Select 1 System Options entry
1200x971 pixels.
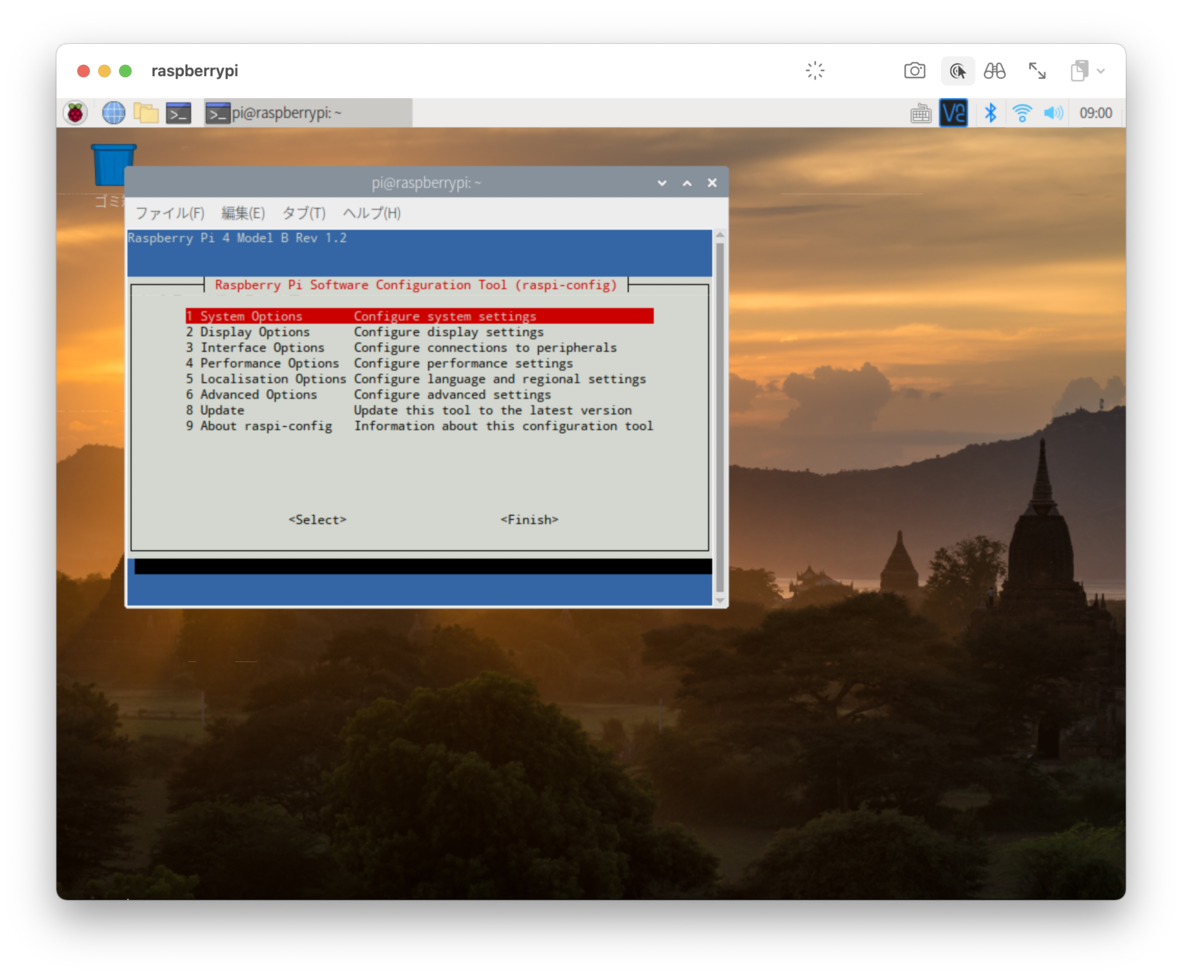point(419,316)
